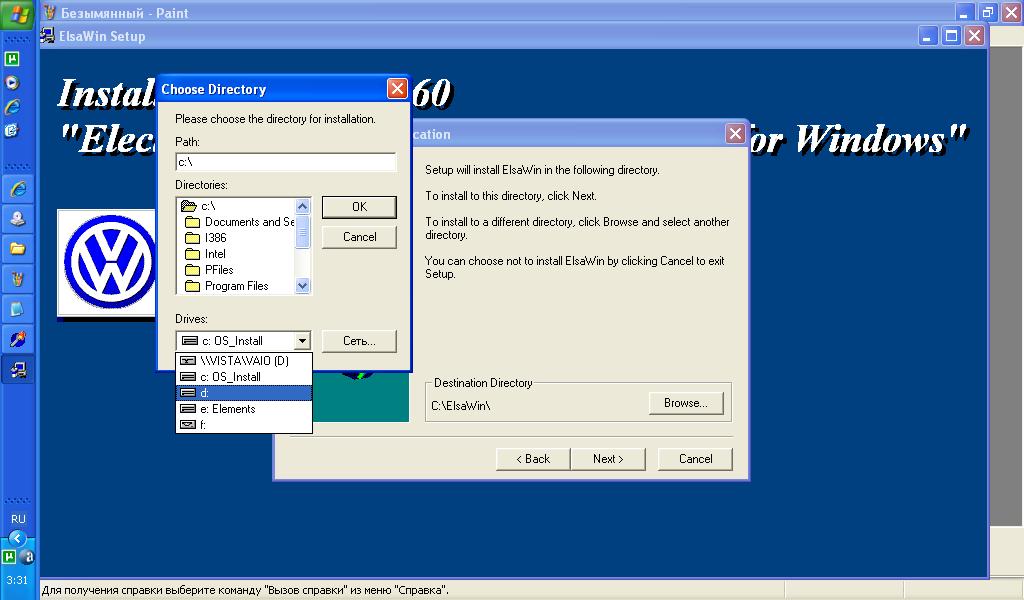Click the ElsaWin Setup taskbar icon

click(x=18, y=370)
